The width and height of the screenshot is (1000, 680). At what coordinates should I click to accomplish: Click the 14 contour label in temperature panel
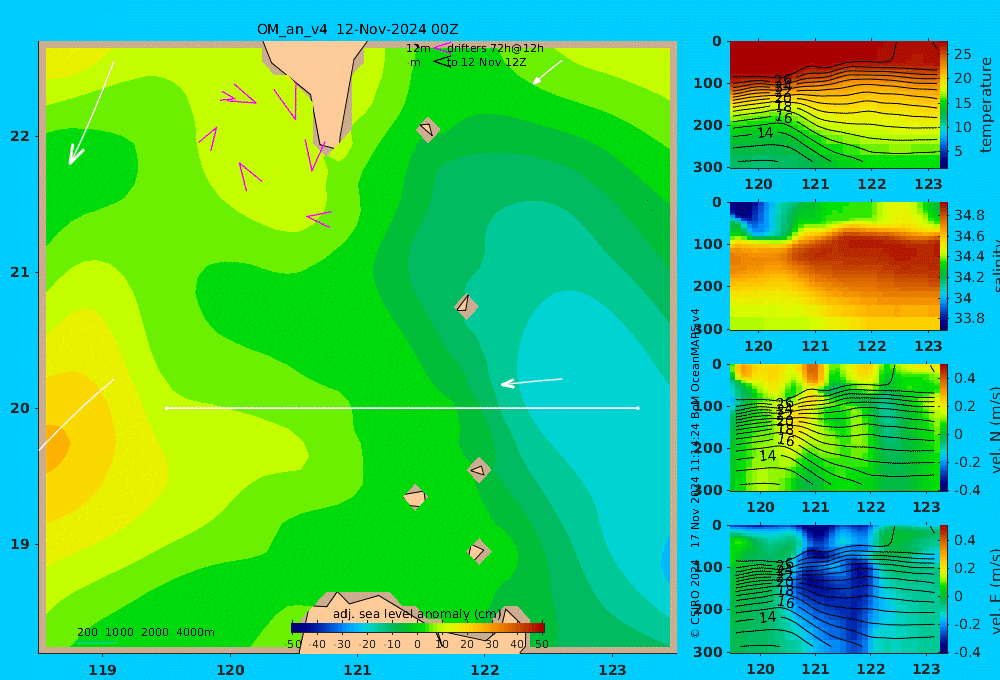point(765,133)
